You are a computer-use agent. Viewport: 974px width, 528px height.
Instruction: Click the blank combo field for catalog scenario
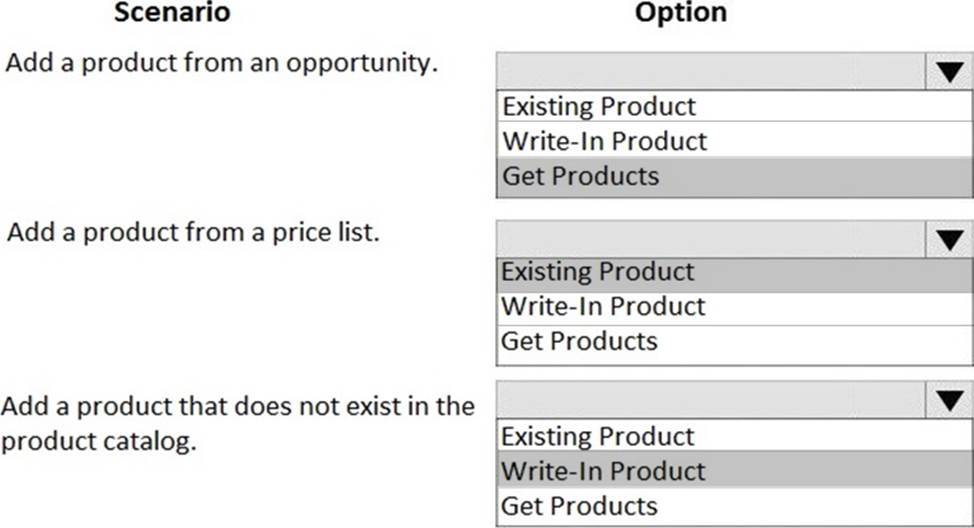[711, 402]
